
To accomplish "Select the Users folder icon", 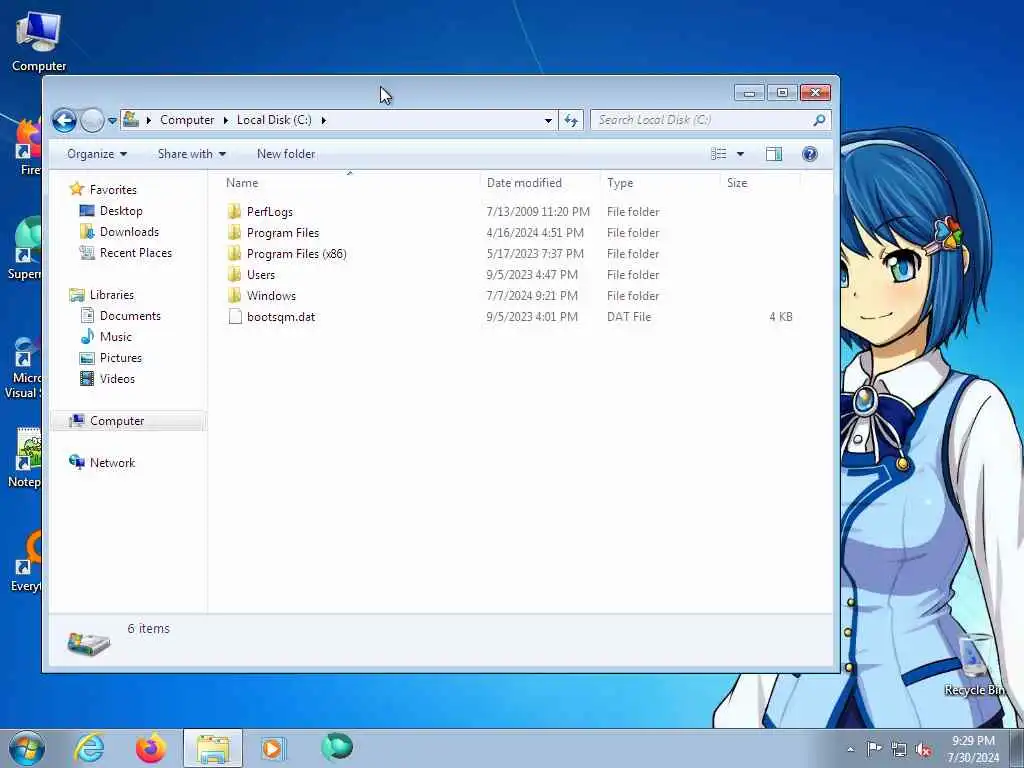I will point(234,274).
